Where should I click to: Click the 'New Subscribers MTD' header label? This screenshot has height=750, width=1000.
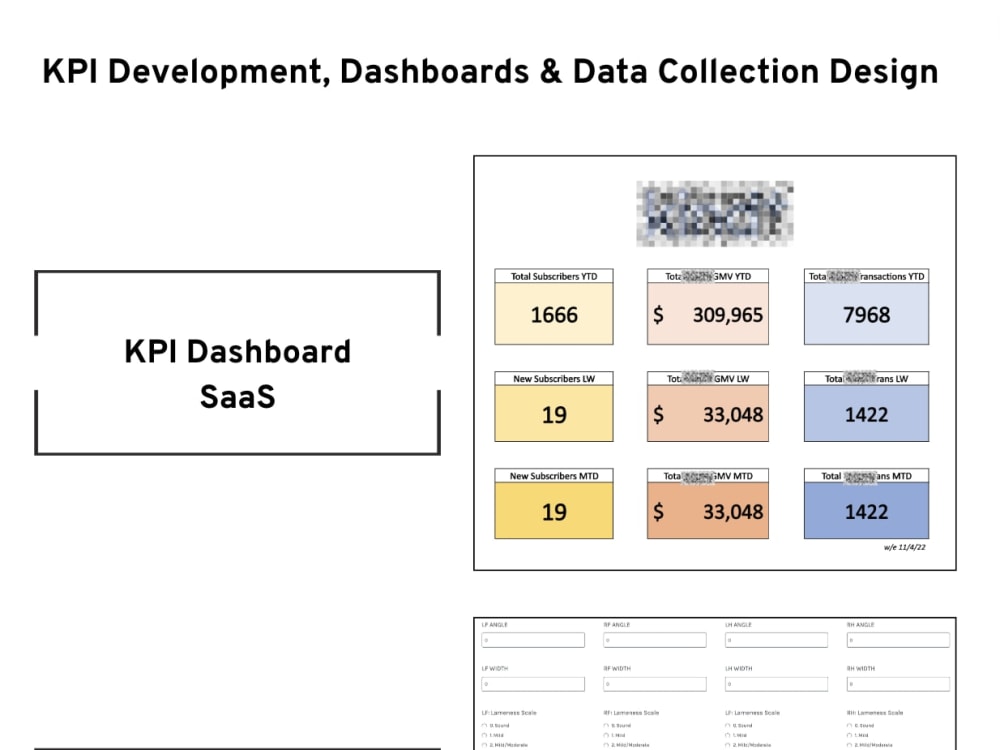(554, 476)
